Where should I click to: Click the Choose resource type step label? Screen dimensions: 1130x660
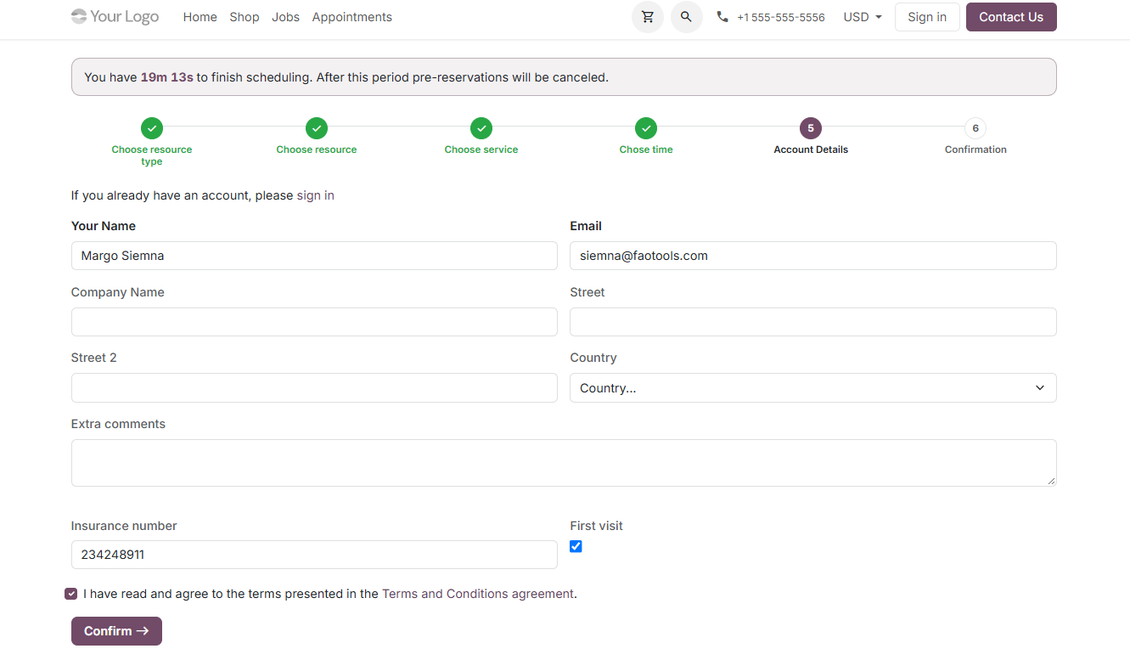(151, 155)
